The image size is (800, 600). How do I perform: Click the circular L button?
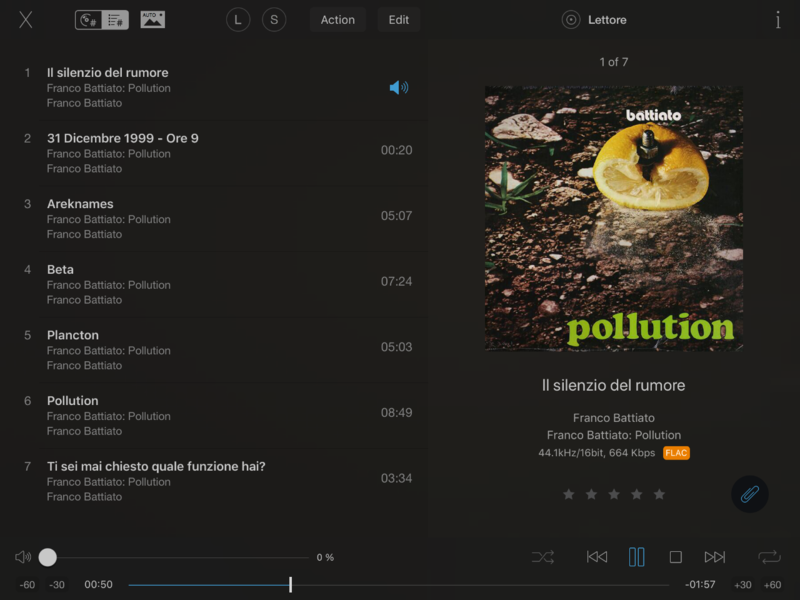tap(238, 20)
